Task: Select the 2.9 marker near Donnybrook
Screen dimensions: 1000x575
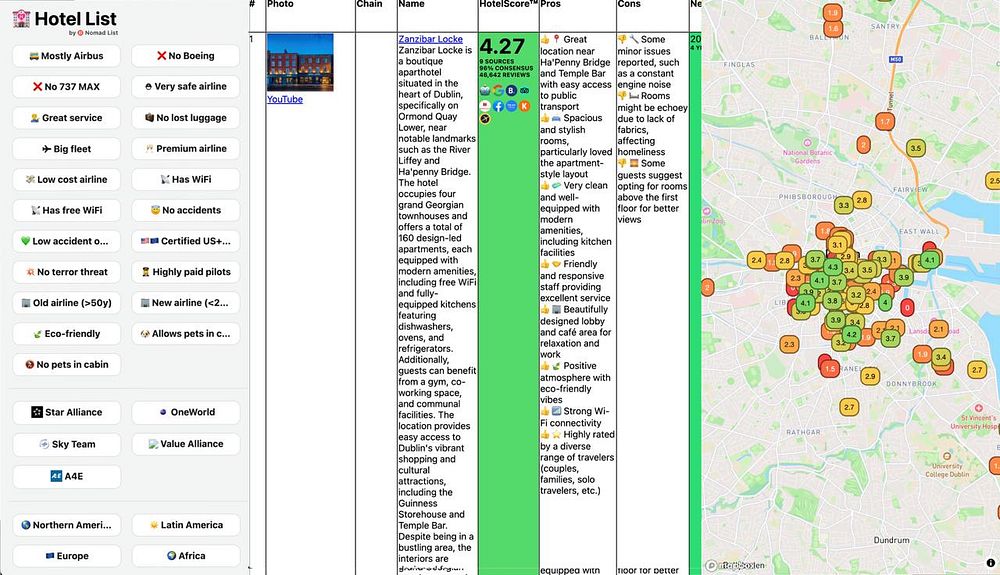Action: click(x=870, y=376)
